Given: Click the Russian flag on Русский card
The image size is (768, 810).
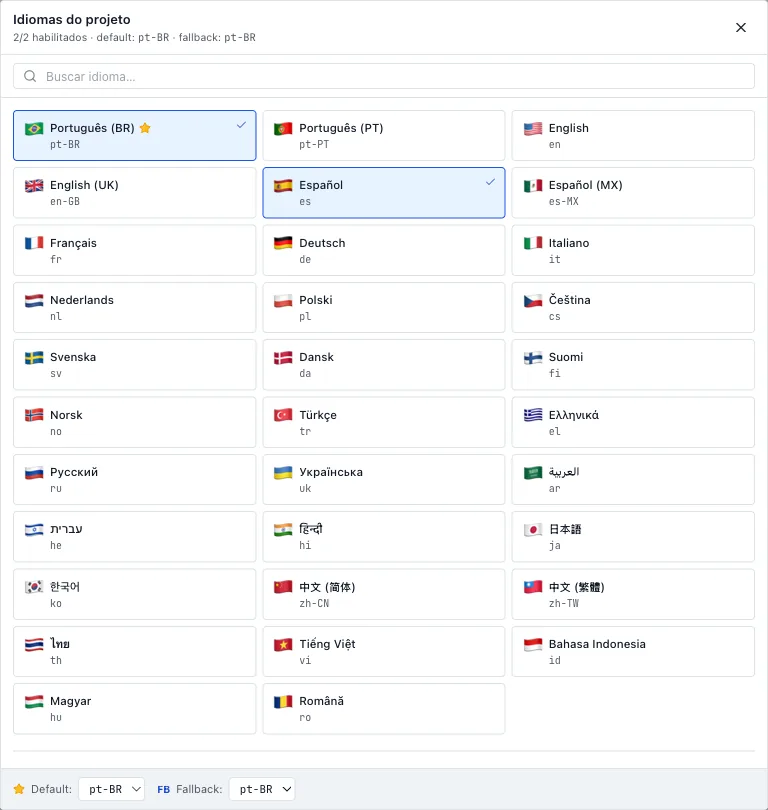Looking at the screenshot, I should [x=34, y=472].
